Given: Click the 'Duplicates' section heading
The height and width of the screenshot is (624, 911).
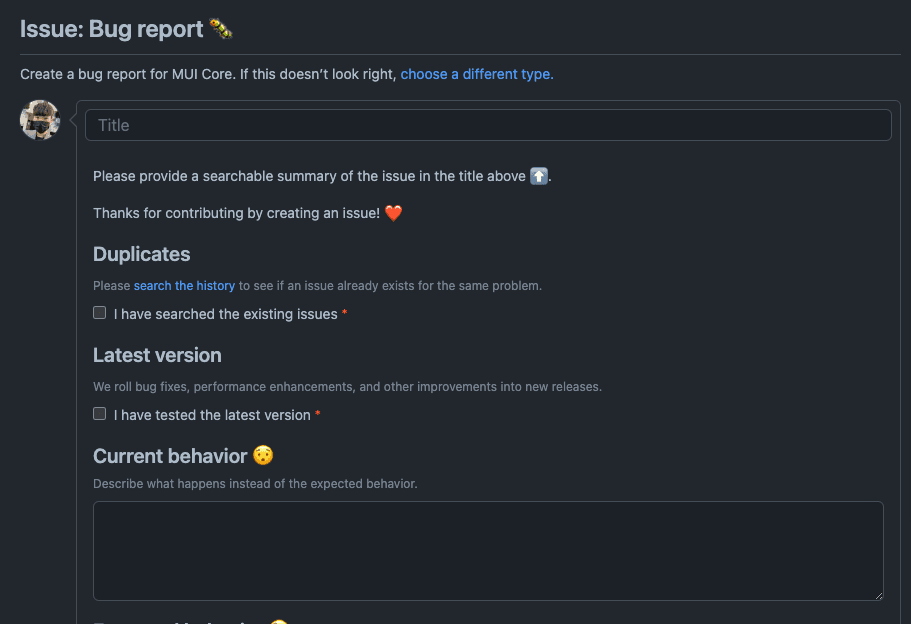Looking at the screenshot, I should point(141,254).
